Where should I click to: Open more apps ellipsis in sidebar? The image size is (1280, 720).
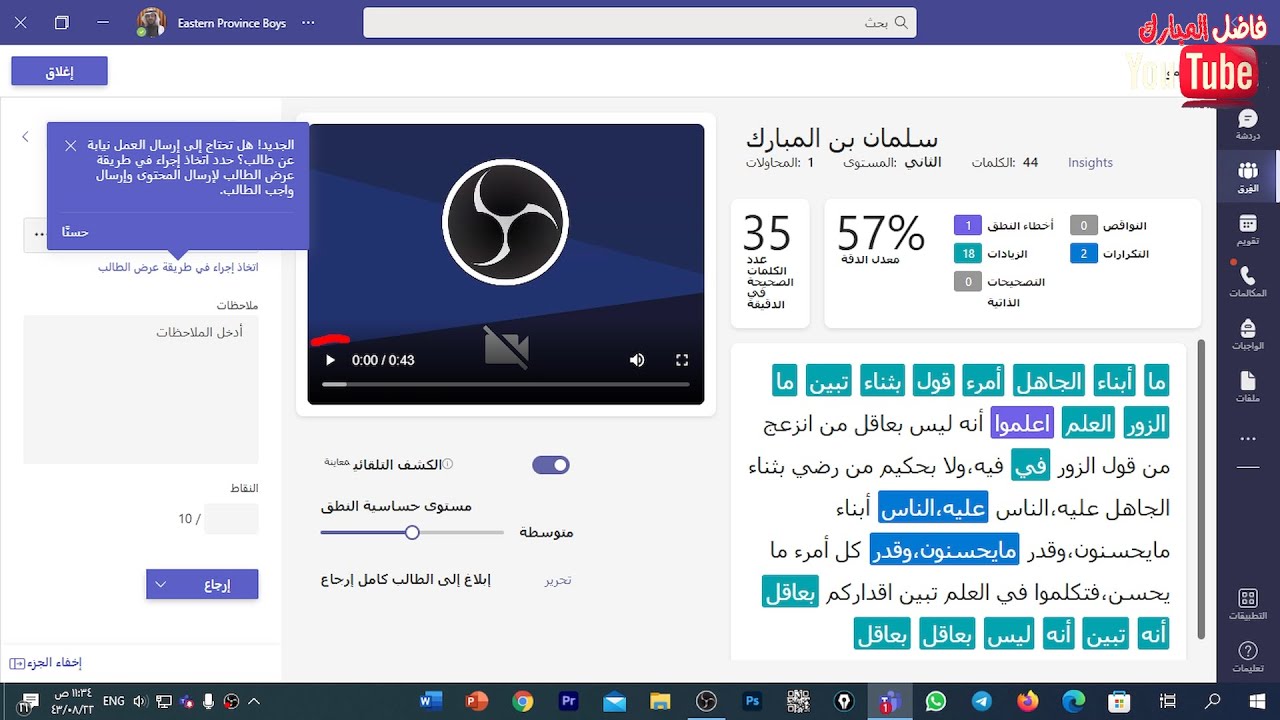tap(1247, 438)
